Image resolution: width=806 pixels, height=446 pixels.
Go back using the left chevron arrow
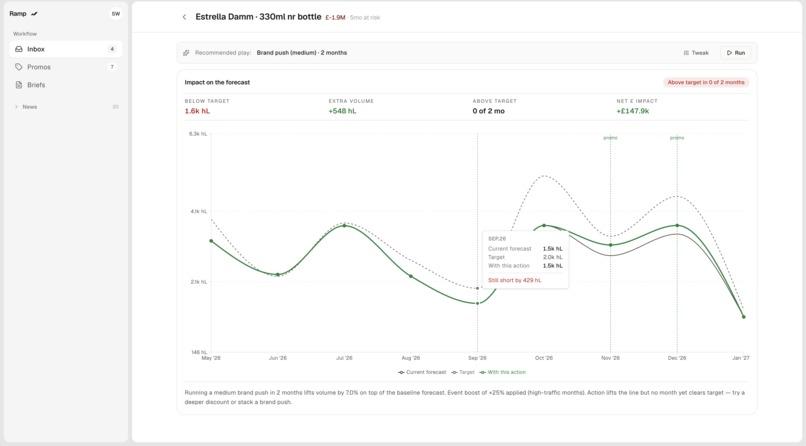pyautogui.click(x=184, y=17)
